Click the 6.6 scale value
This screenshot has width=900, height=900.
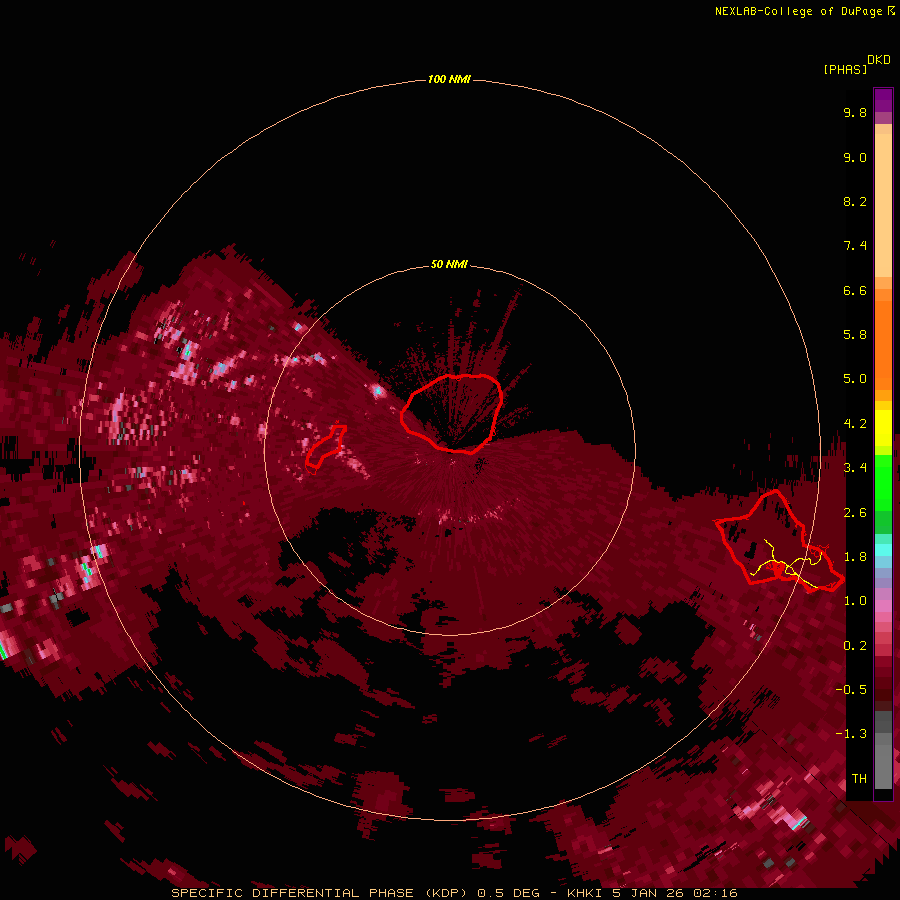coord(855,291)
